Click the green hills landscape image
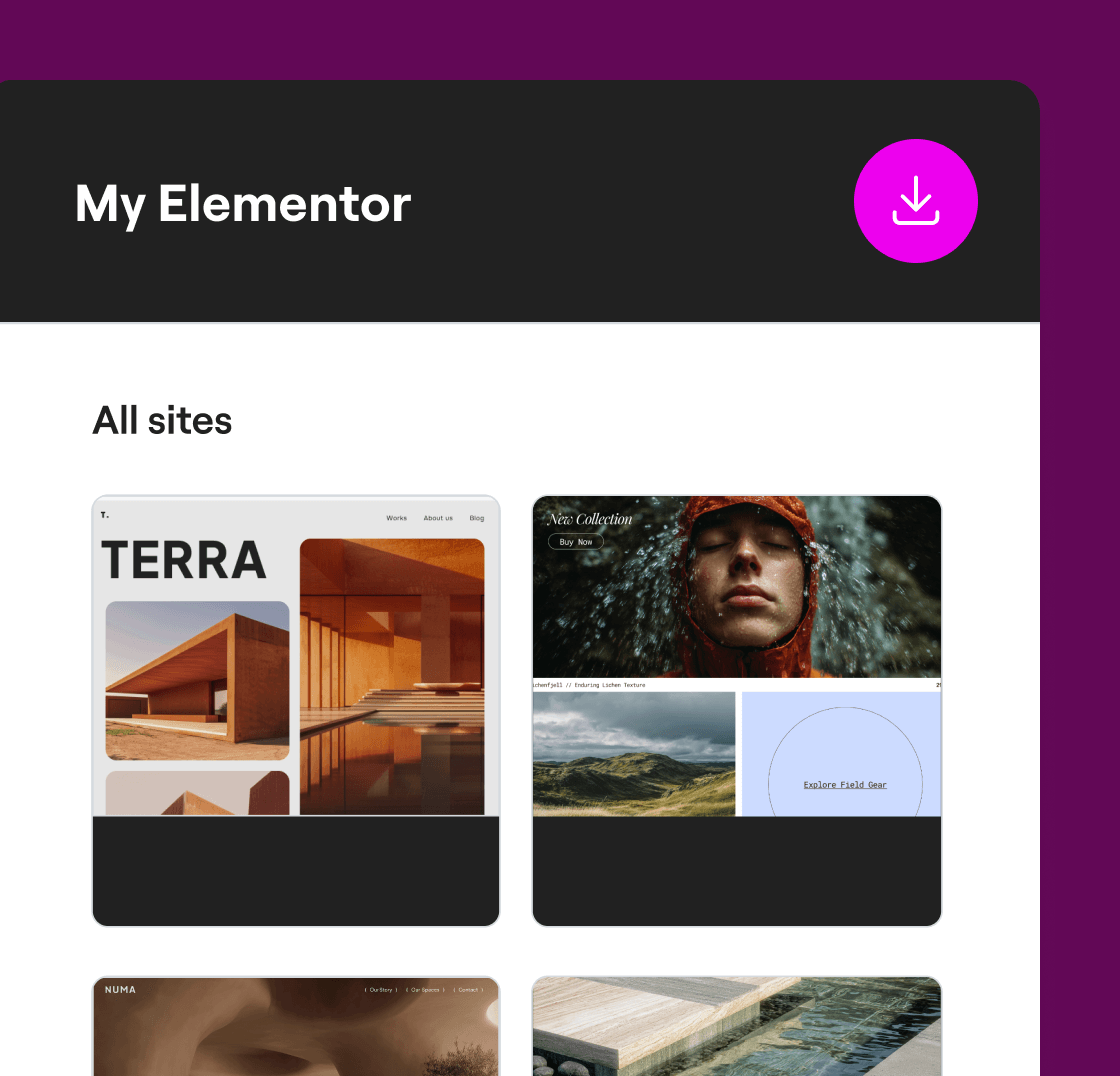This screenshot has height=1076, width=1120. pos(634,754)
